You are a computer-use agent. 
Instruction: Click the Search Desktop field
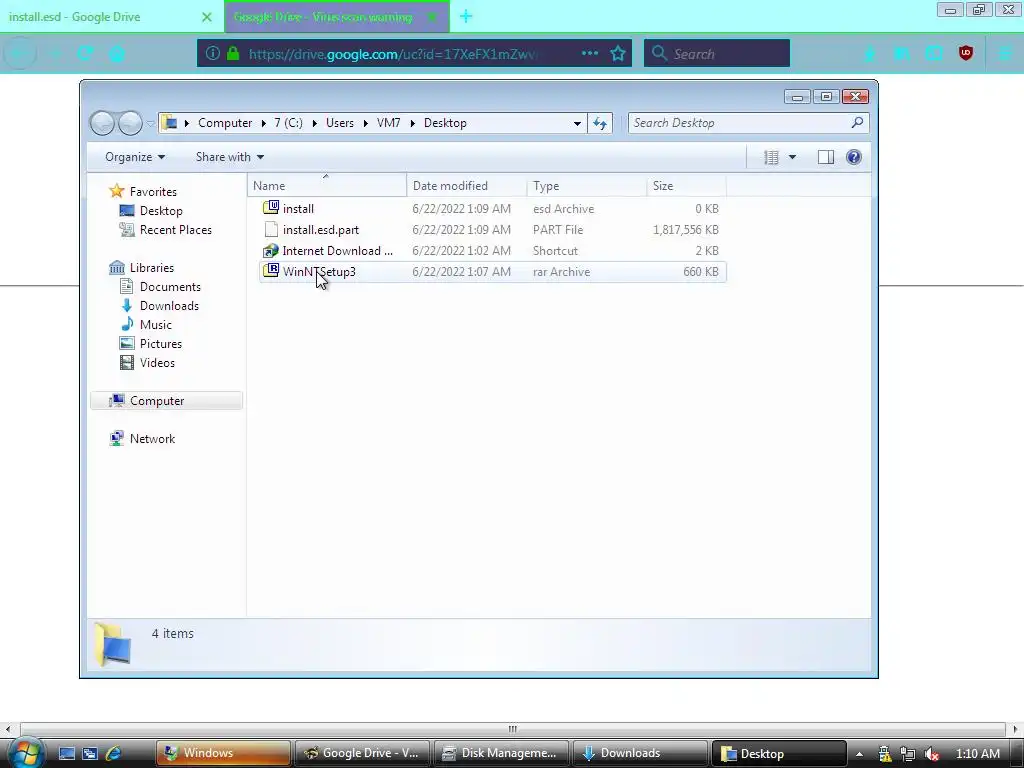point(748,123)
